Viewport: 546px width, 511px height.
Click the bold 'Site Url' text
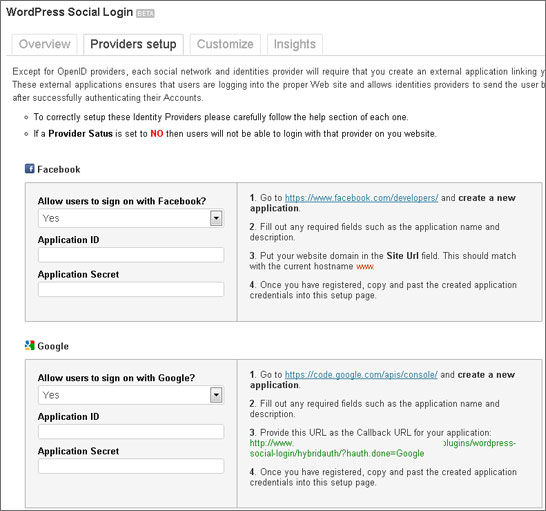pyautogui.click(x=403, y=256)
